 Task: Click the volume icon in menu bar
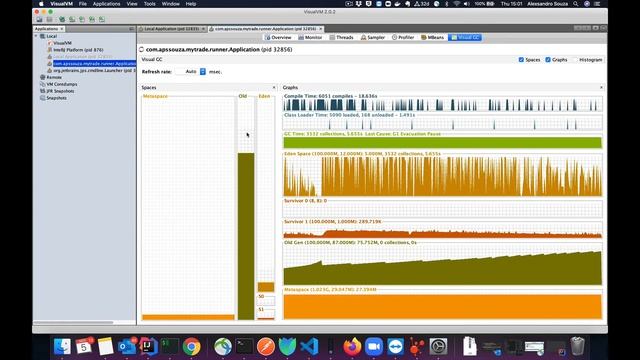pos(467,4)
